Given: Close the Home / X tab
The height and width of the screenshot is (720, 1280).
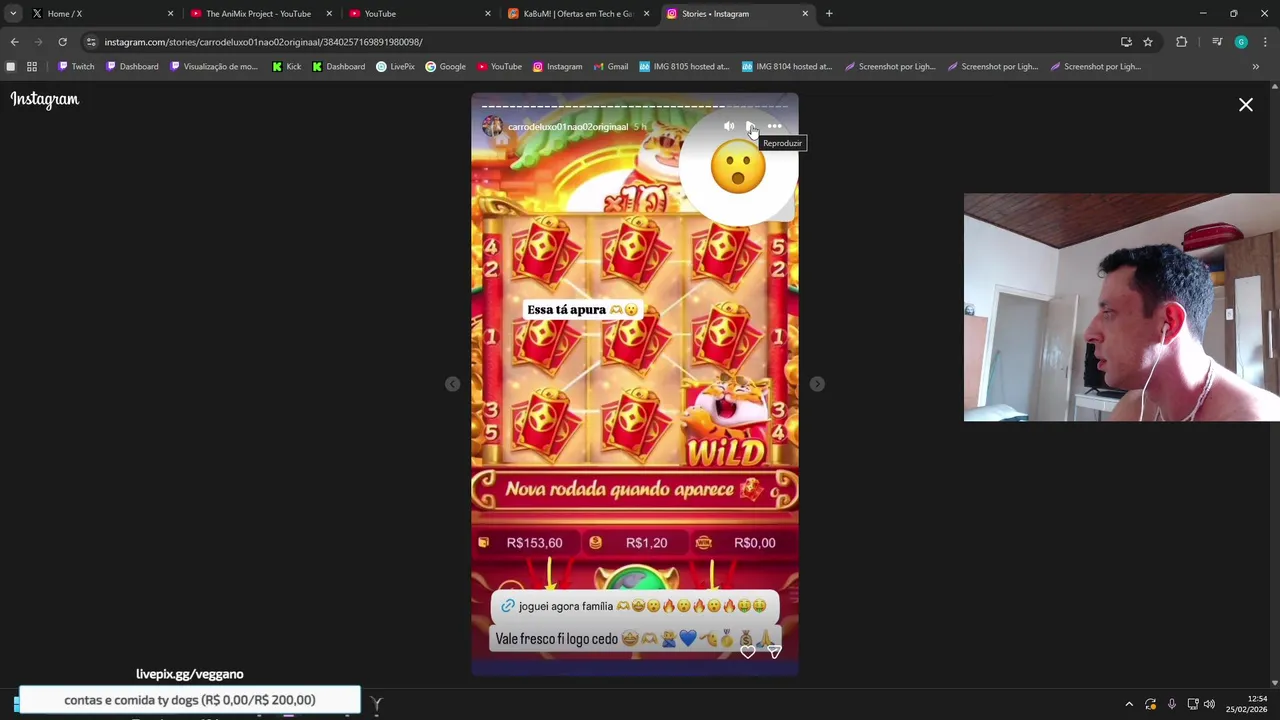Looking at the screenshot, I should click(170, 14).
